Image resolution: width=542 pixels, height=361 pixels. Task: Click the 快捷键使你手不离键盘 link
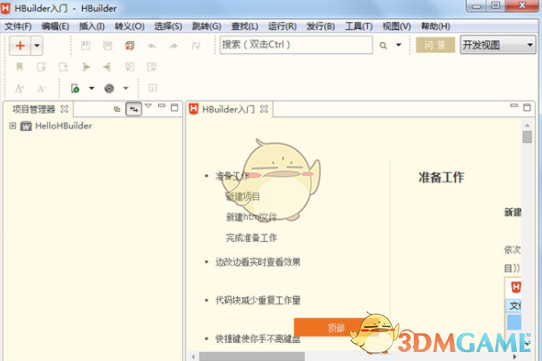tap(258, 339)
